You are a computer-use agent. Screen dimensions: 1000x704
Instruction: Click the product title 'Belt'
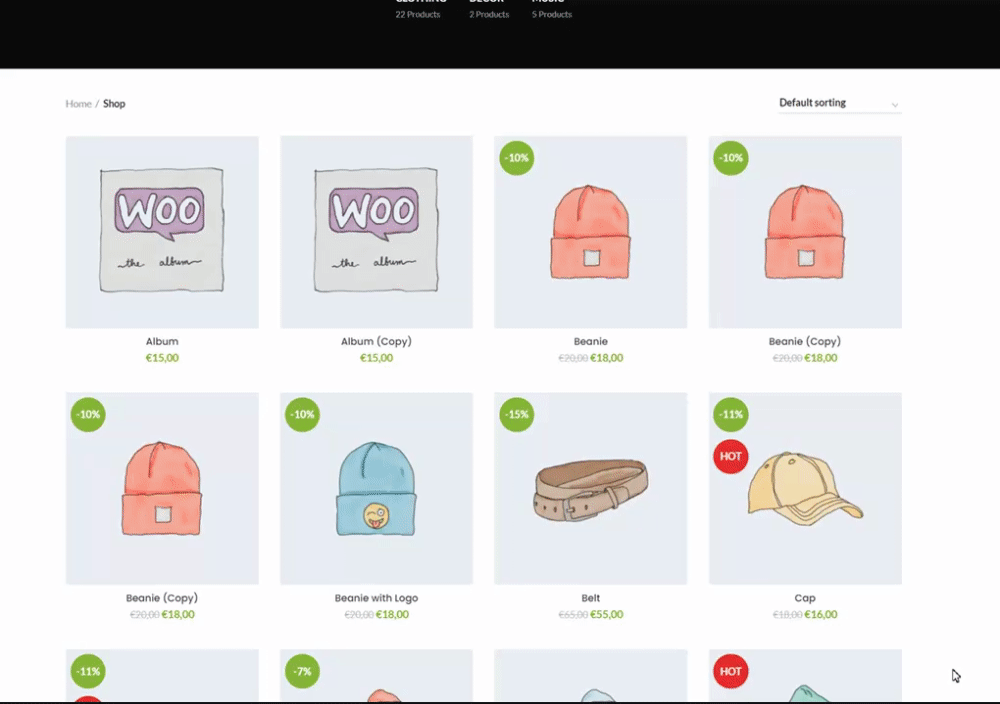pos(591,598)
